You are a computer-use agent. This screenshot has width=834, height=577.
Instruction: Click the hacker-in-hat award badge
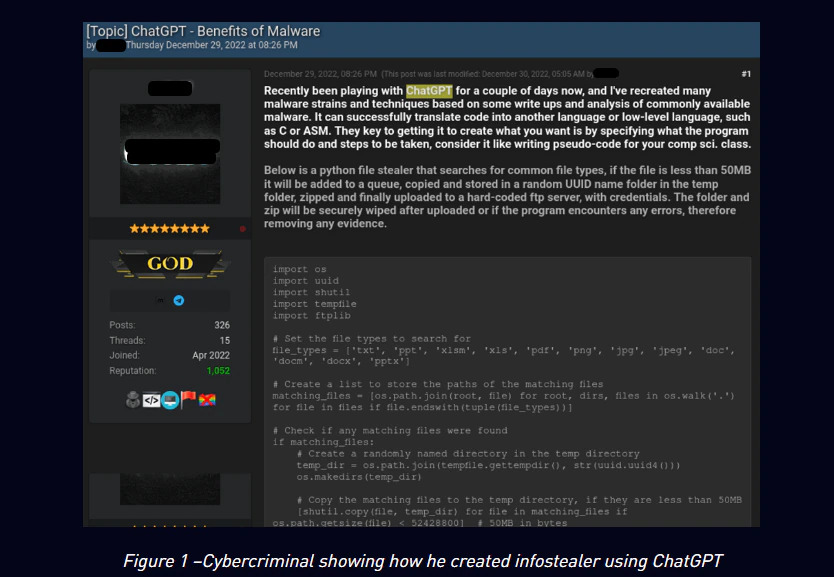click(133, 399)
